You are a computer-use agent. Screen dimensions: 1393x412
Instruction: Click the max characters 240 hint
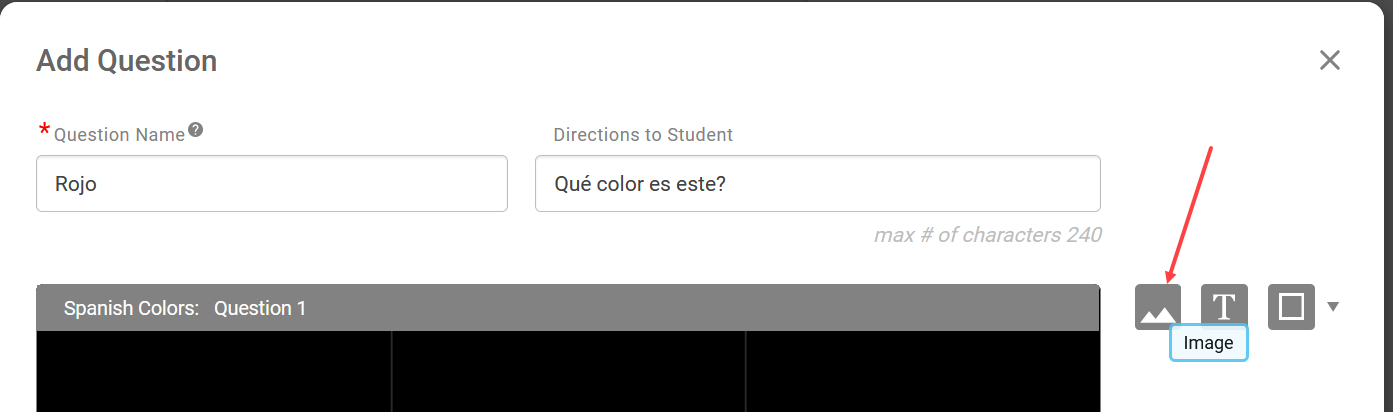click(988, 235)
